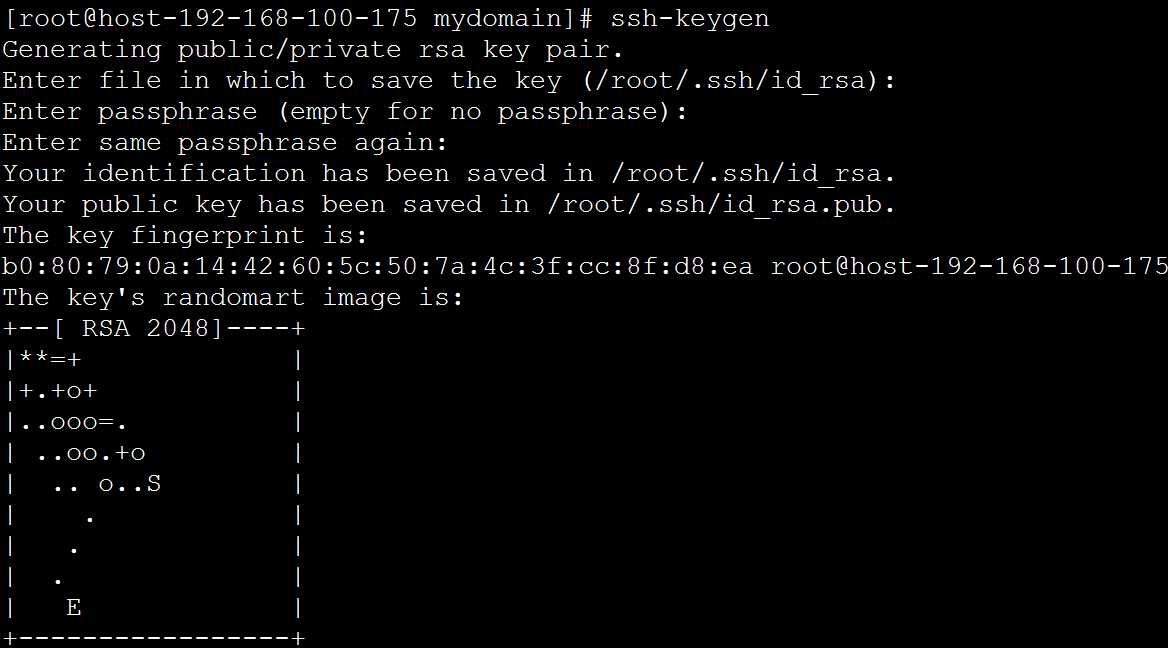Click "The key's randomart image is:" line
The height and width of the screenshot is (648, 1168).
tap(233, 298)
